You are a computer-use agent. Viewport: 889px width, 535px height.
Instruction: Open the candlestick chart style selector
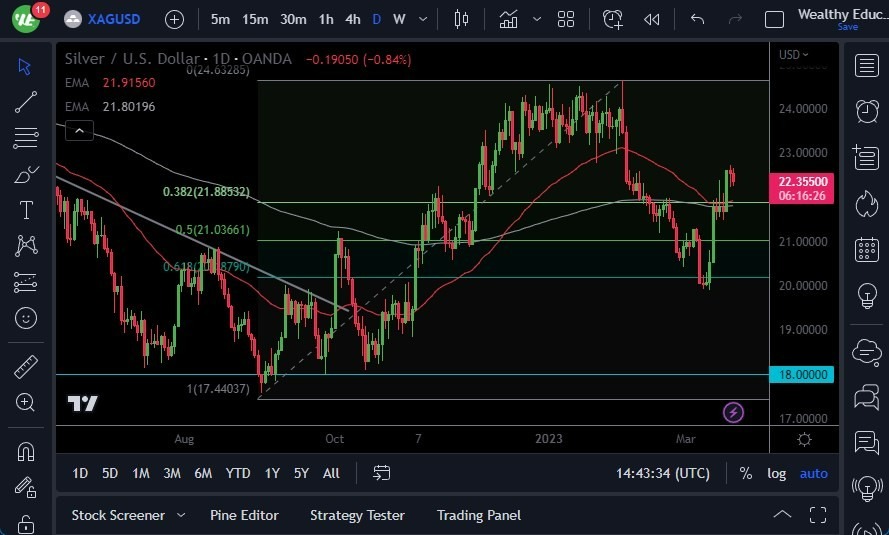point(461,19)
